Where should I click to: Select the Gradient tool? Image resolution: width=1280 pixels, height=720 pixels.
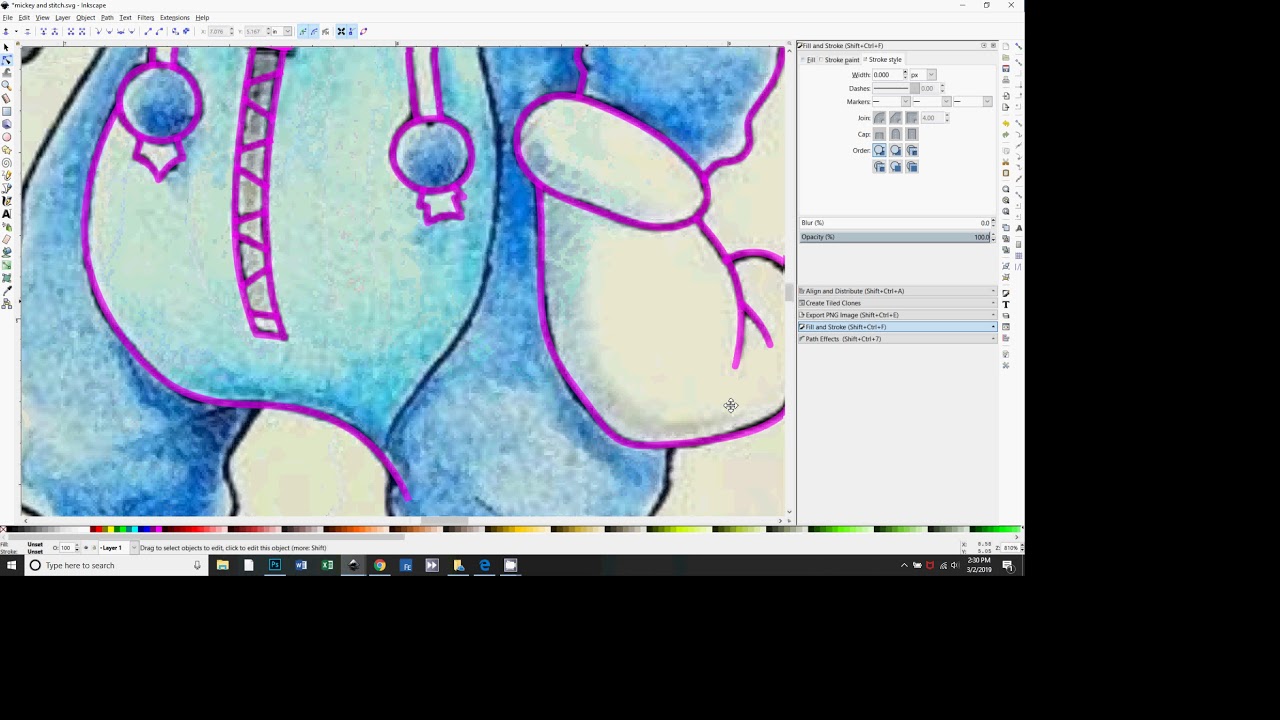pyautogui.click(x=7, y=266)
